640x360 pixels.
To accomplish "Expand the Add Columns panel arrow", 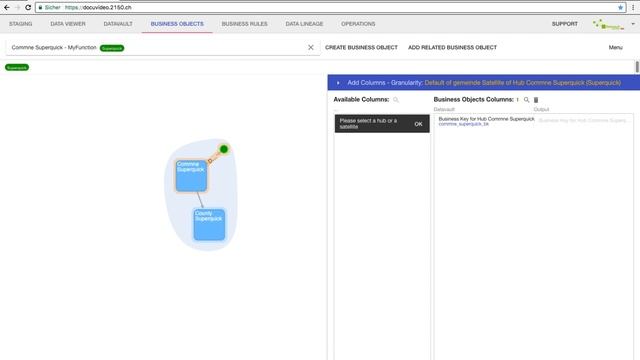I will [338, 83].
